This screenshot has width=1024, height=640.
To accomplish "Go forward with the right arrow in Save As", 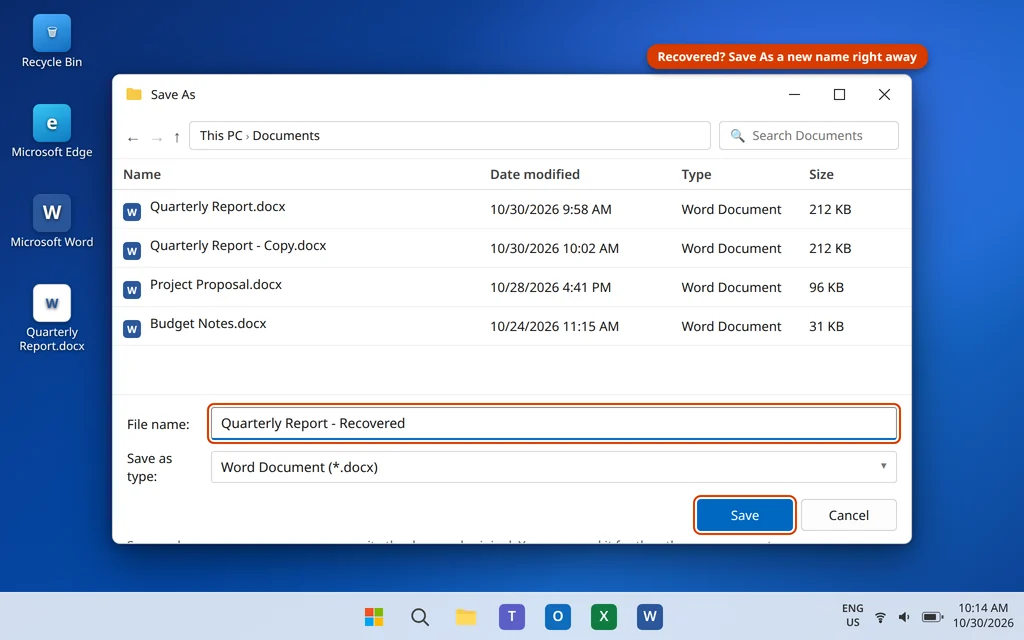I will (157, 138).
